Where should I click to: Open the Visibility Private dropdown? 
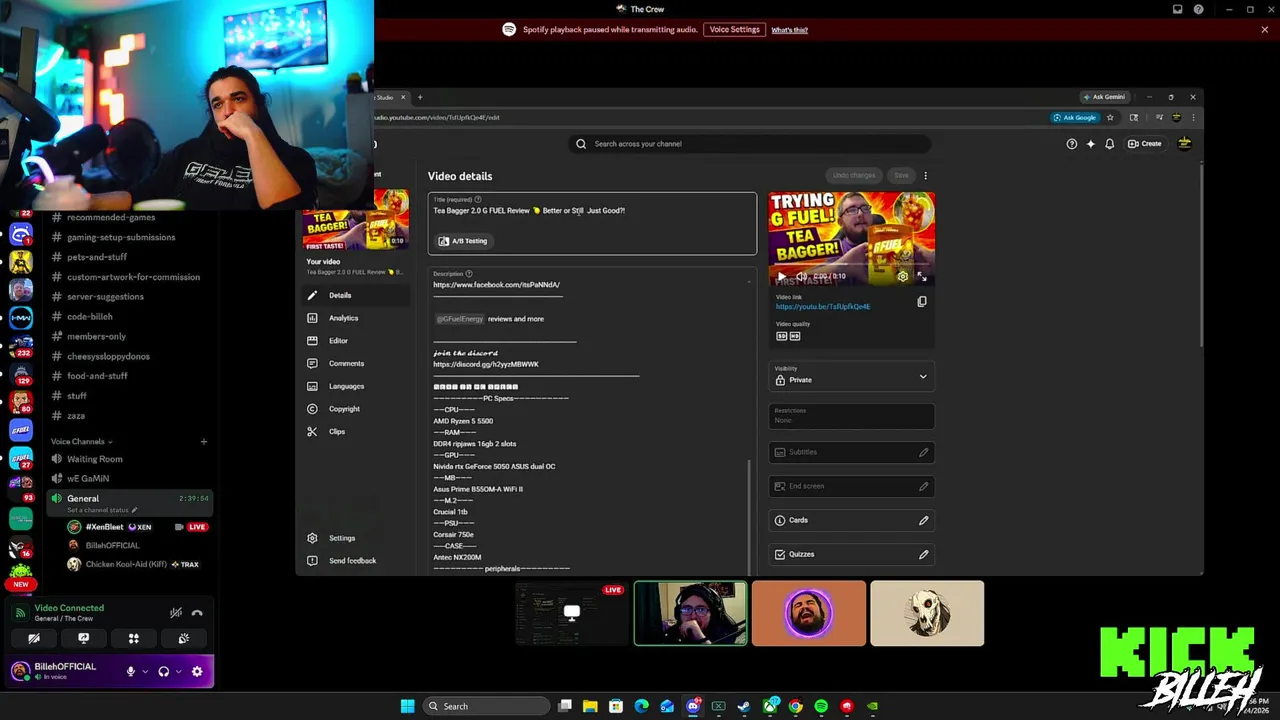click(x=852, y=376)
